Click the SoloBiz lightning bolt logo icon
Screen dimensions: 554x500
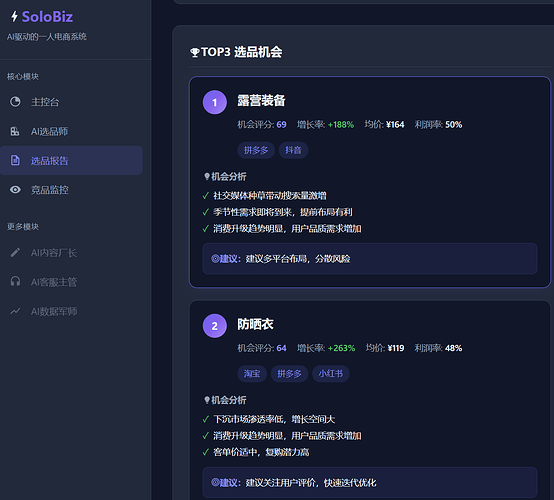click(x=14, y=16)
